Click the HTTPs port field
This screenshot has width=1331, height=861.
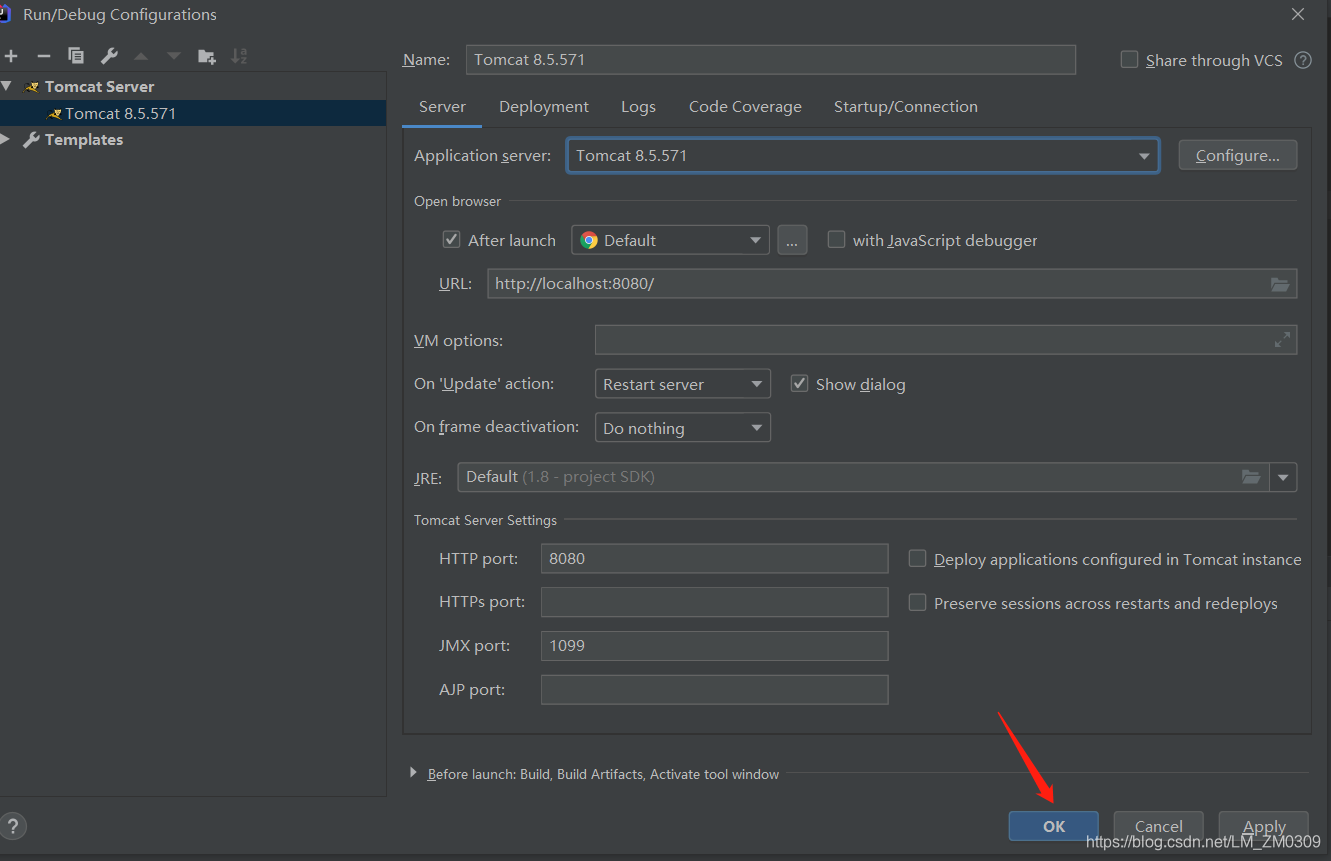tap(714, 602)
